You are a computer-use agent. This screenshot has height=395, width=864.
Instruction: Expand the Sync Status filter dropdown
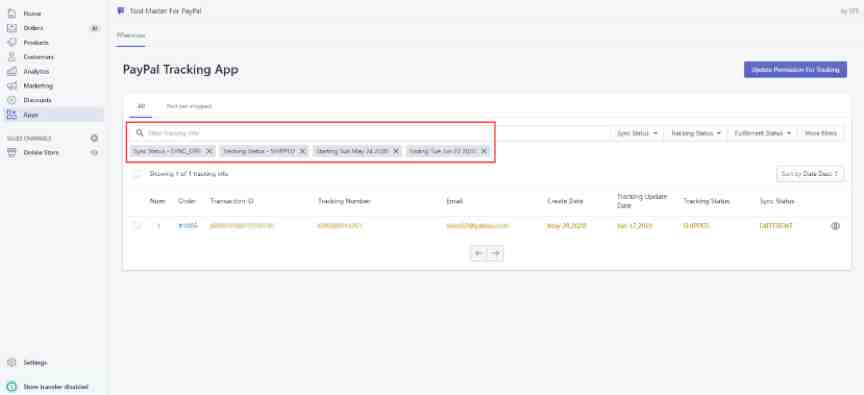coord(637,133)
